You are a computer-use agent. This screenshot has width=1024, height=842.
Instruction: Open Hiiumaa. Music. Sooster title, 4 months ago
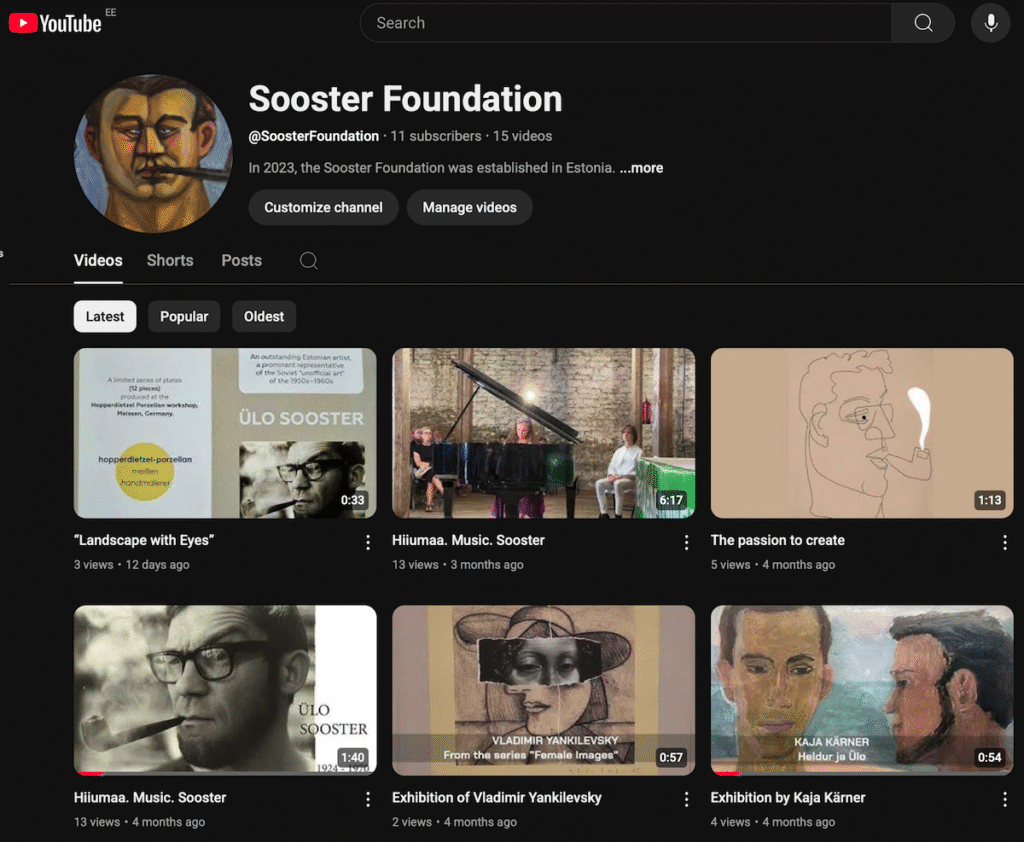pos(150,798)
